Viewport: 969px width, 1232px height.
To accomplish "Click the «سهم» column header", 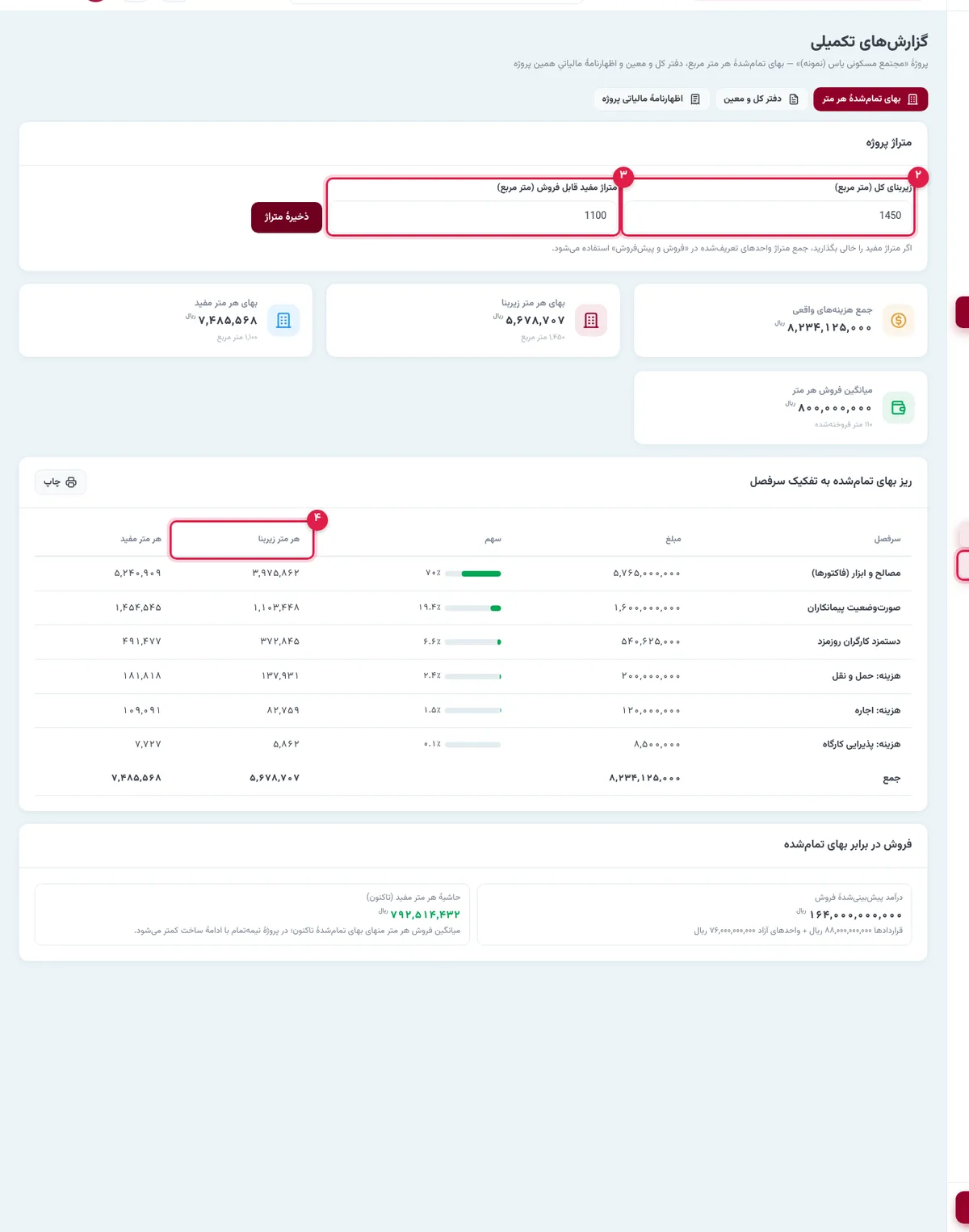I will pyautogui.click(x=493, y=539).
